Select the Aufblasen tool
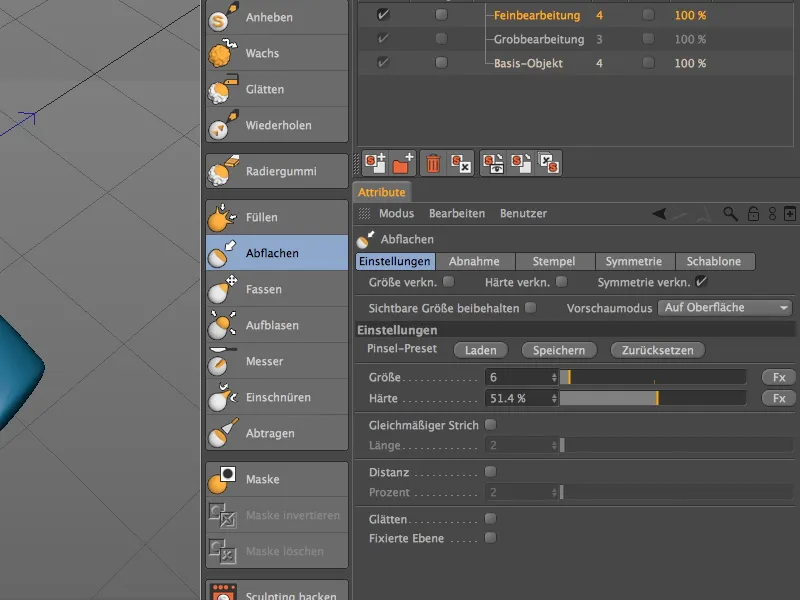 (277, 325)
